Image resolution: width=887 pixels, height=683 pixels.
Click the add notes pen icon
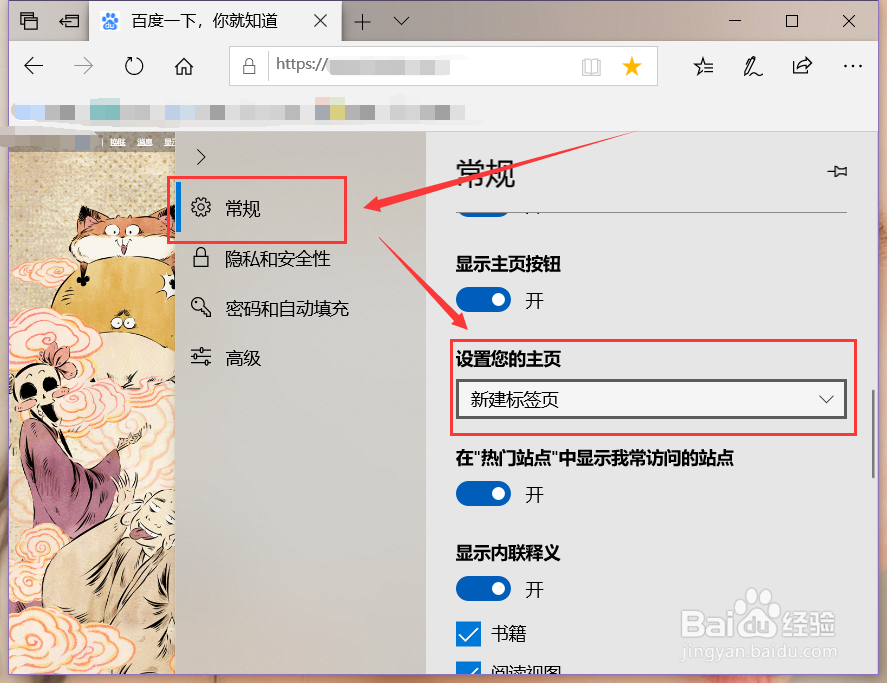(x=752, y=66)
